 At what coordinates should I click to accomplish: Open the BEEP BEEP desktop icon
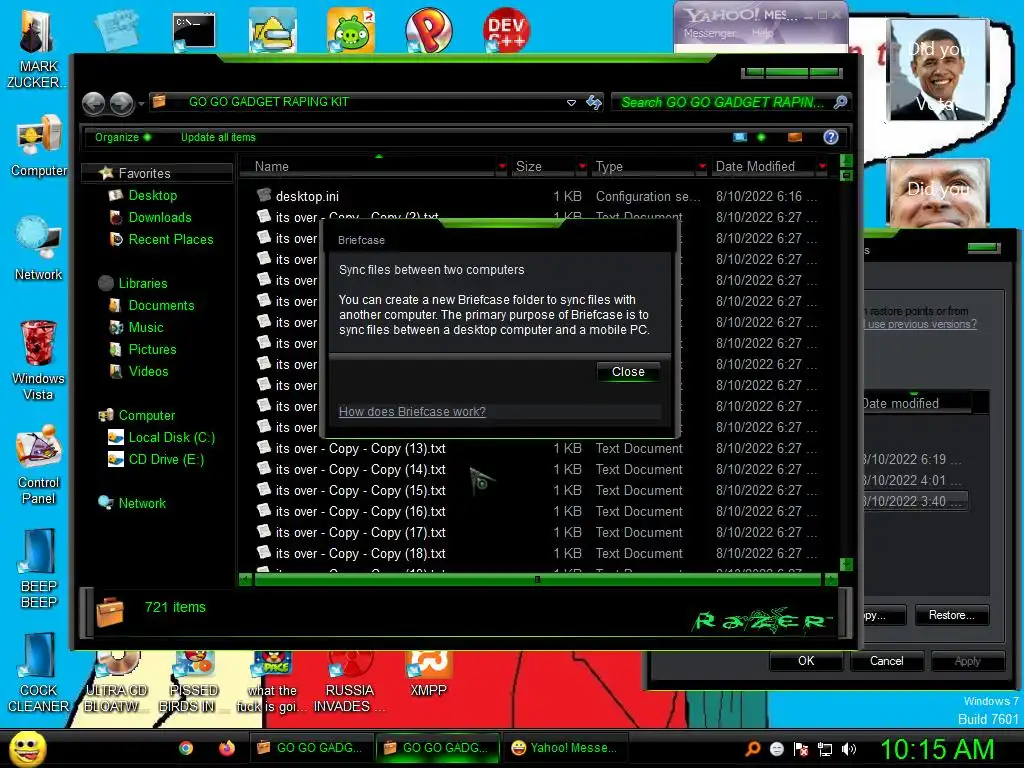[39, 569]
